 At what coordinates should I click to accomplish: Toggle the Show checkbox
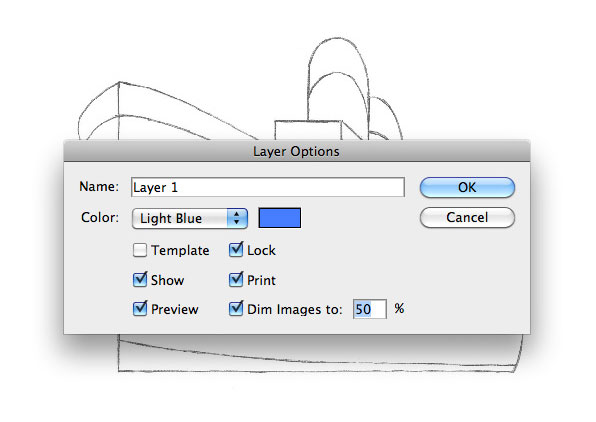point(140,280)
